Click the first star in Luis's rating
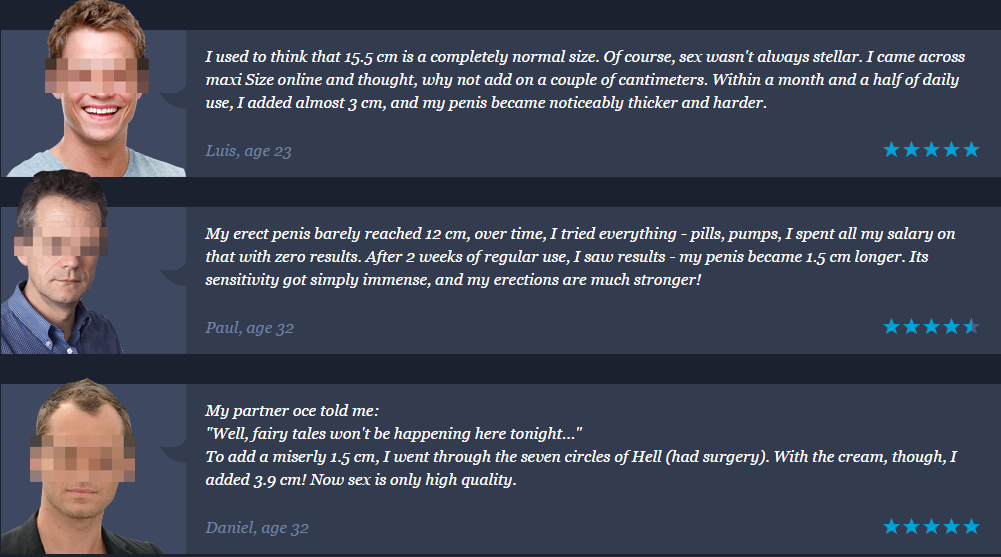 tap(891, 150)
